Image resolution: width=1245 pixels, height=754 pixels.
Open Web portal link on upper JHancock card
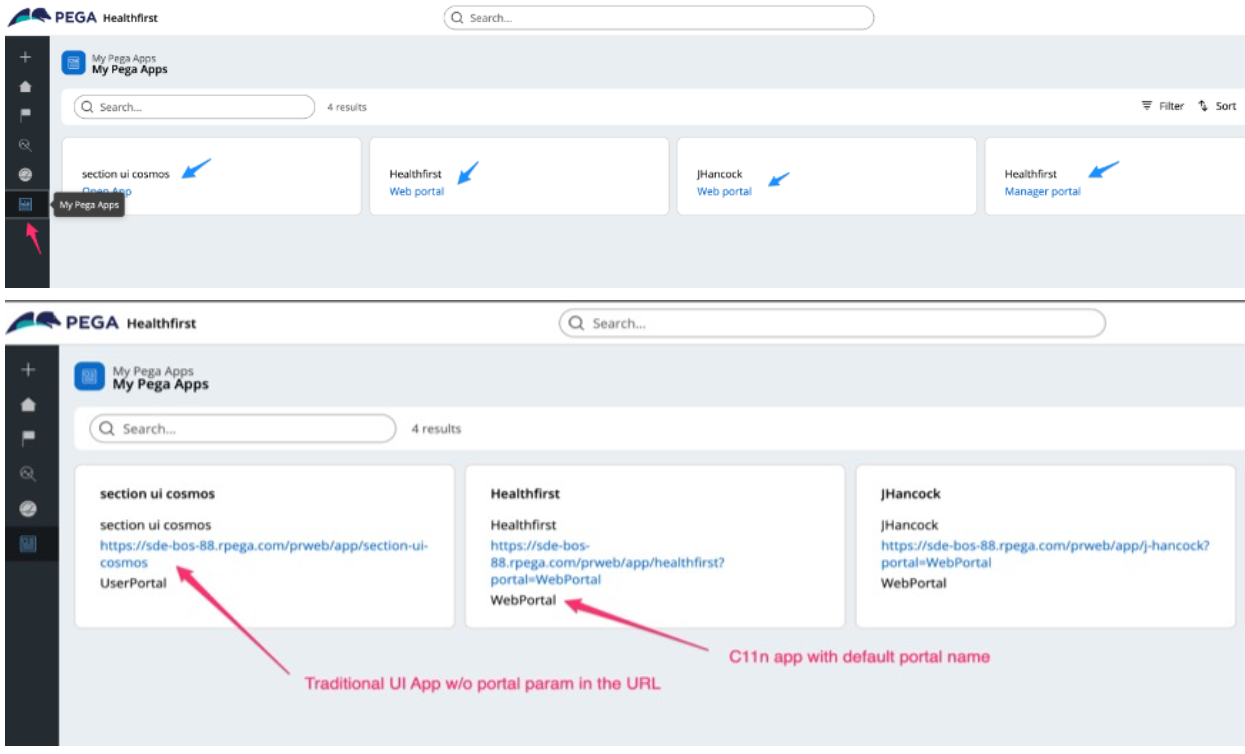click(724, 191)
